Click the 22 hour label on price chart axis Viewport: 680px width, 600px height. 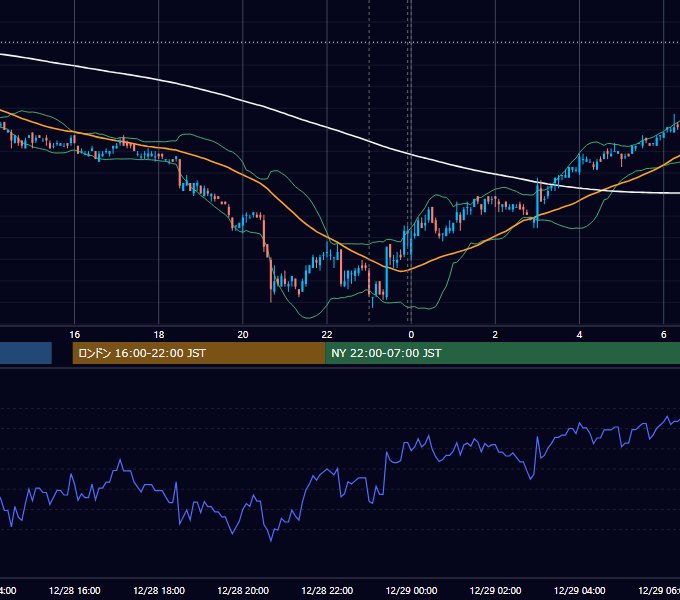click(x=327, y=335)
